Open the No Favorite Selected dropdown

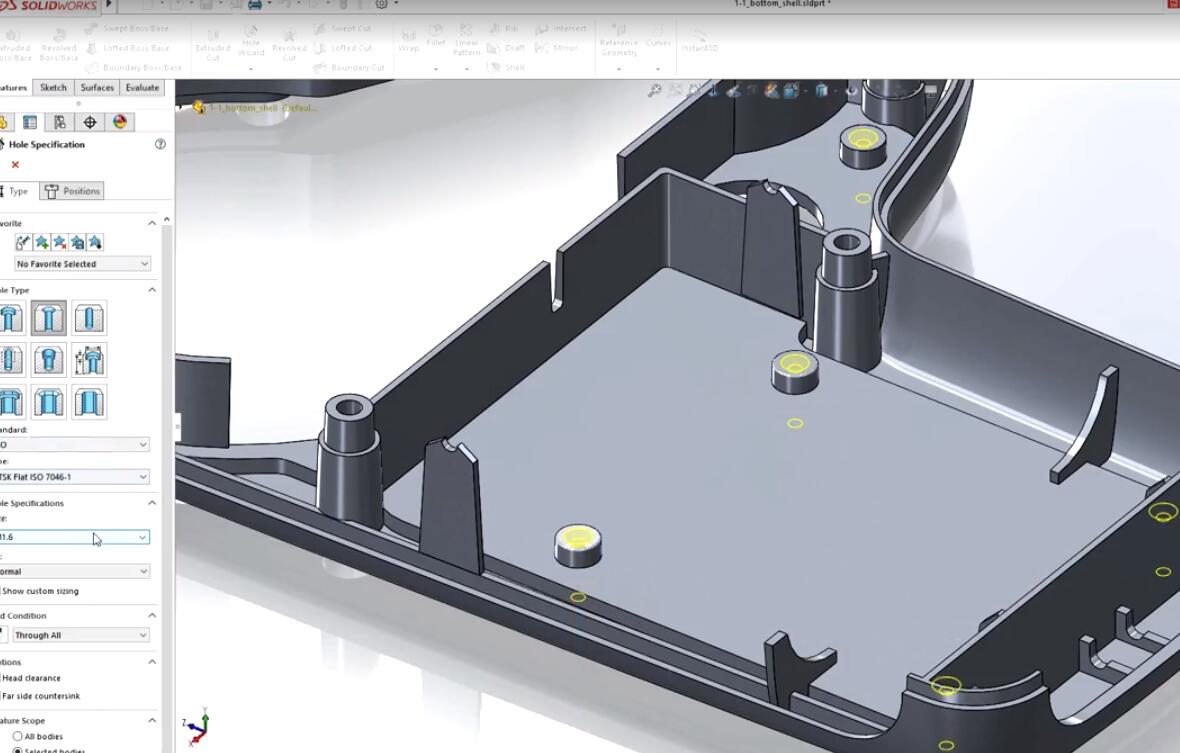pyautogui.click(x=82, y=264)
